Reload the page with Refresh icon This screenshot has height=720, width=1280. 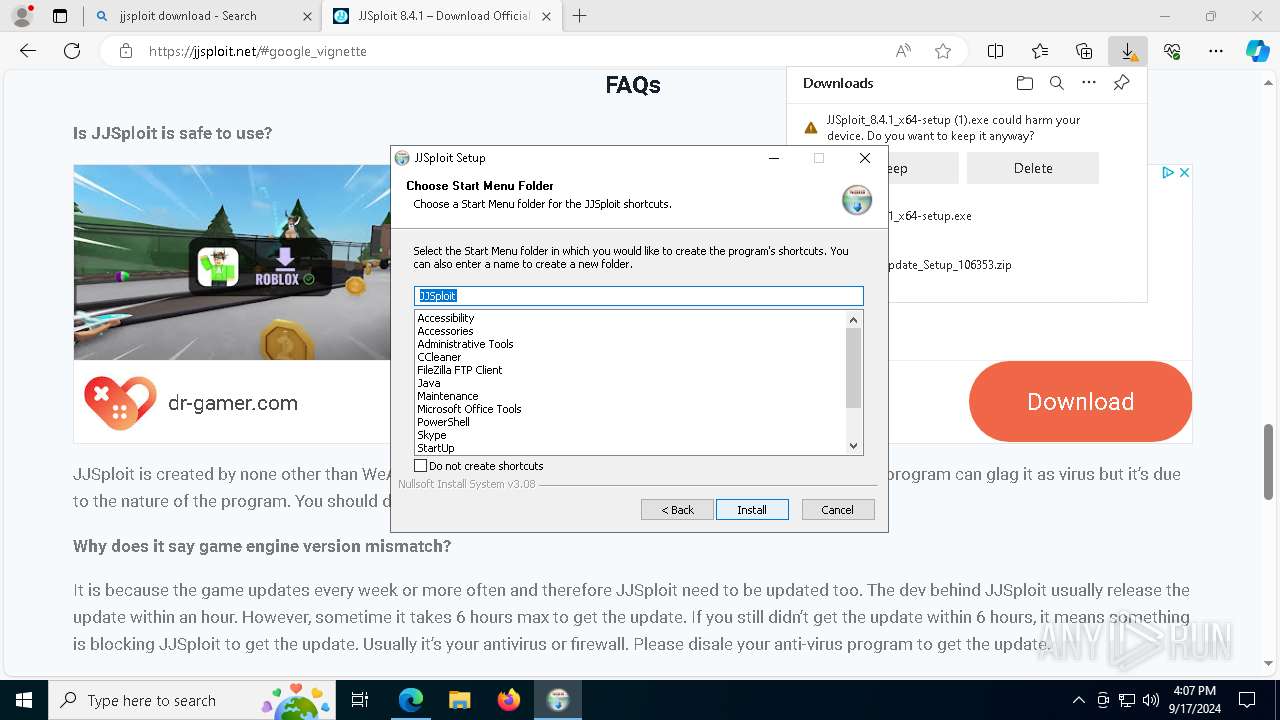click(72, 51)
